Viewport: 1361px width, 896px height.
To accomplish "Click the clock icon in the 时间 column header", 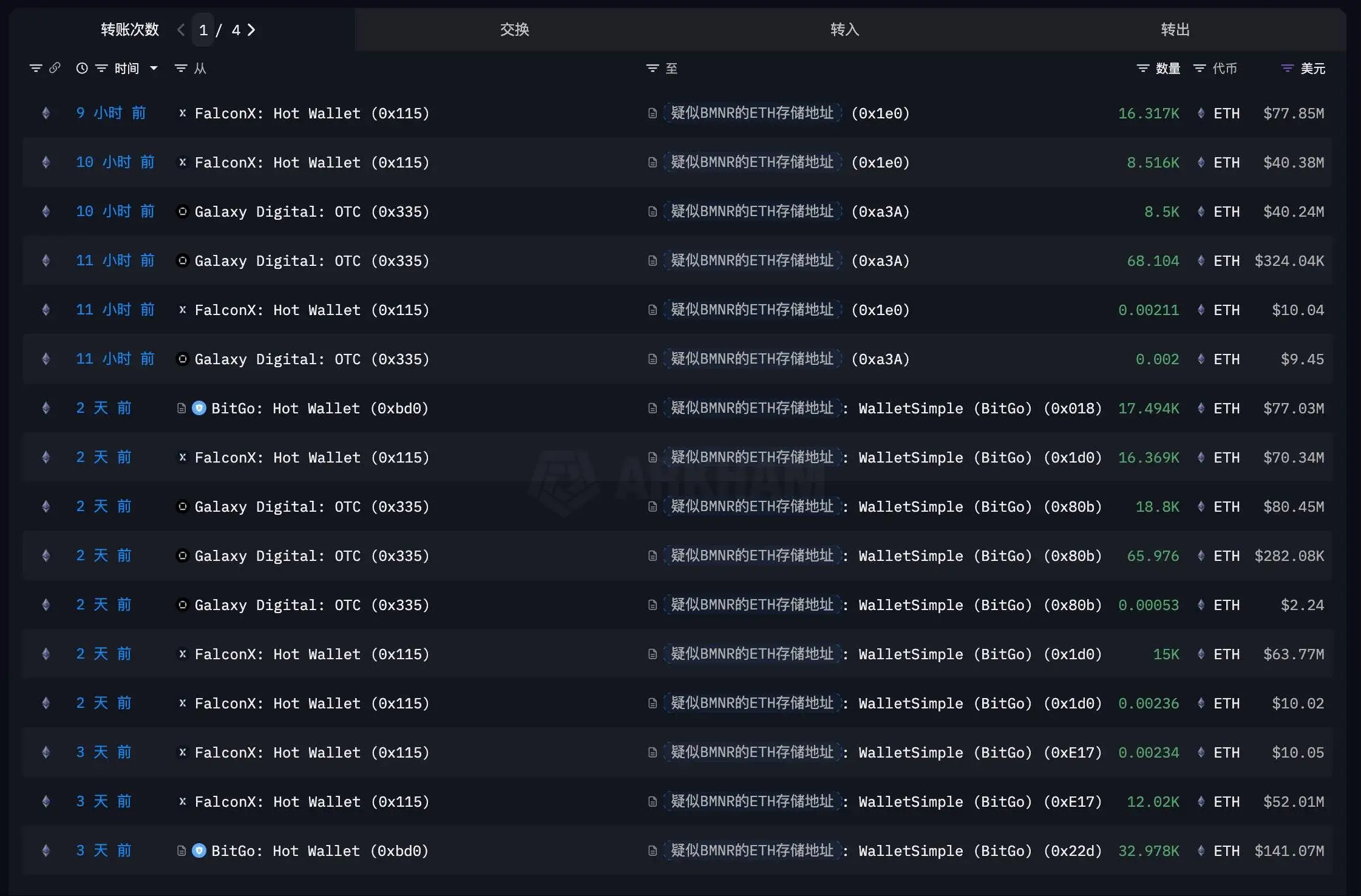I will tap(82, 68).
